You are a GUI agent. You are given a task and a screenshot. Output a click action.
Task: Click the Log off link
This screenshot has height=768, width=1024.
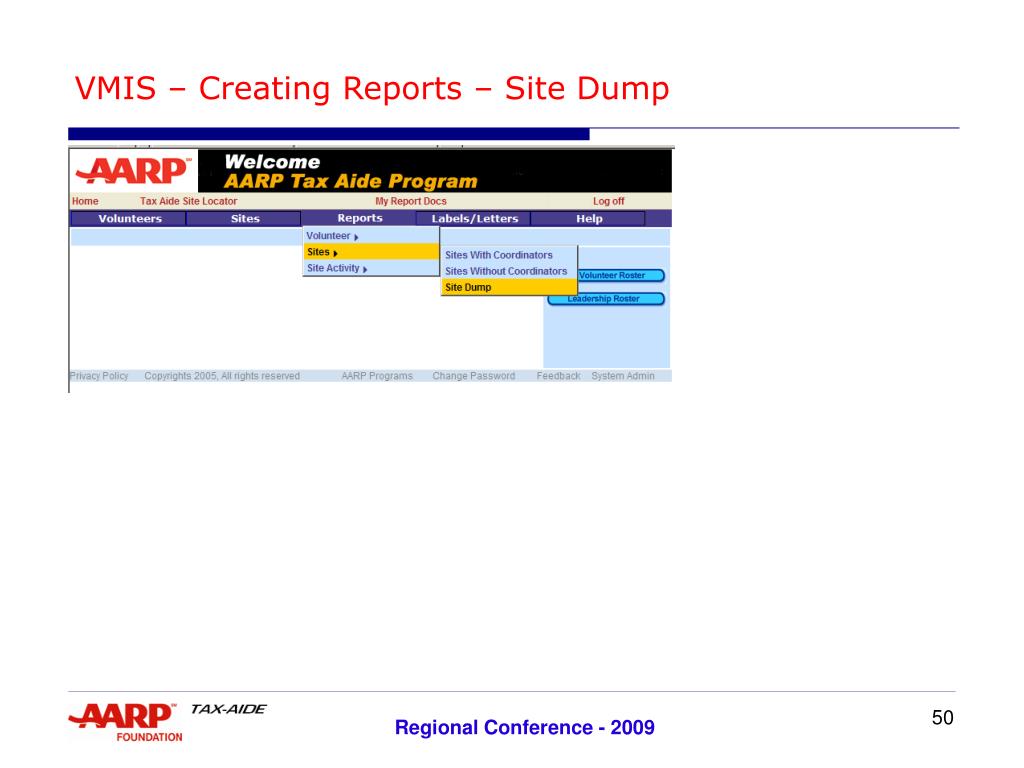[x=608, y=201]
